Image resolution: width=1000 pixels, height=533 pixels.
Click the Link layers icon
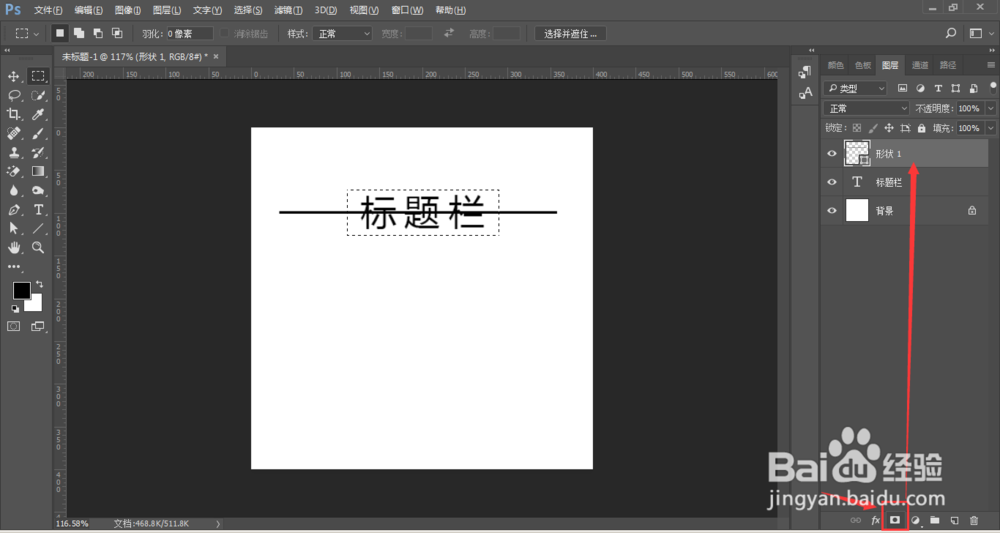pos(855,520)
